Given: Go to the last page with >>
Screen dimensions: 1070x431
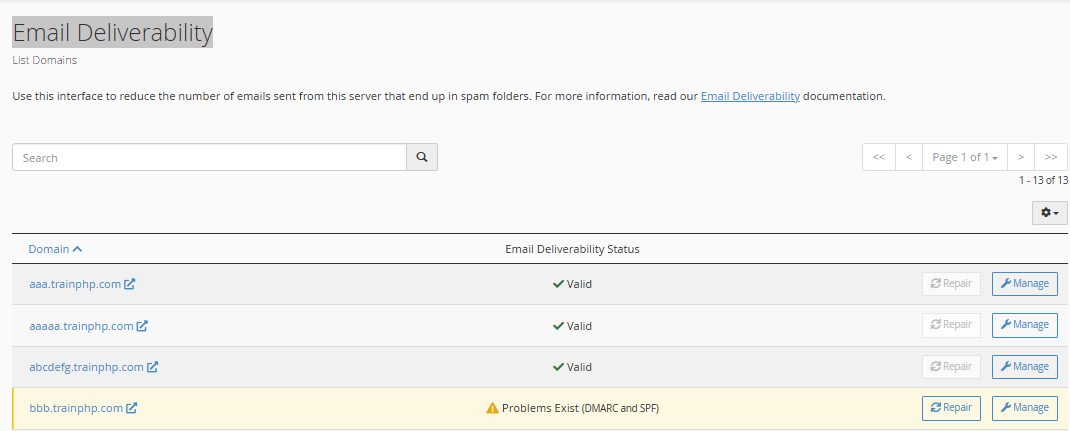Looking at the screenshot, I should click(x=1051, y=157).
